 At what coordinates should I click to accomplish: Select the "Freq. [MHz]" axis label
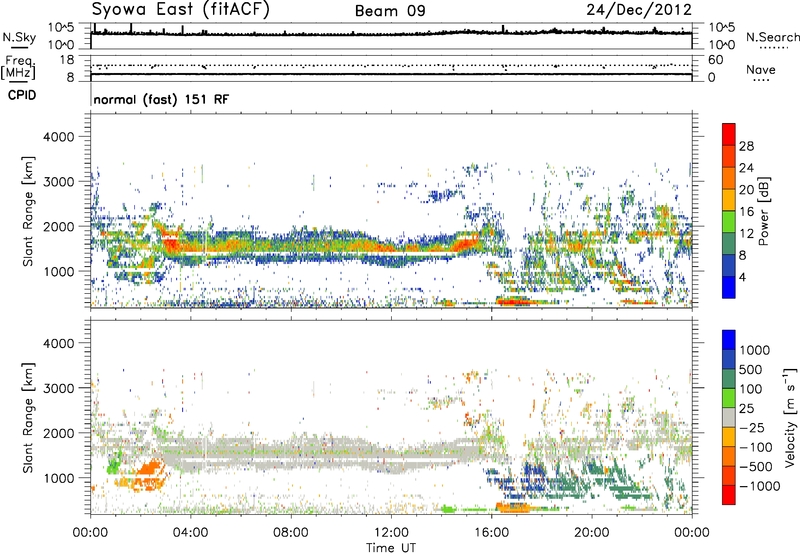click(x=18, y=67)
